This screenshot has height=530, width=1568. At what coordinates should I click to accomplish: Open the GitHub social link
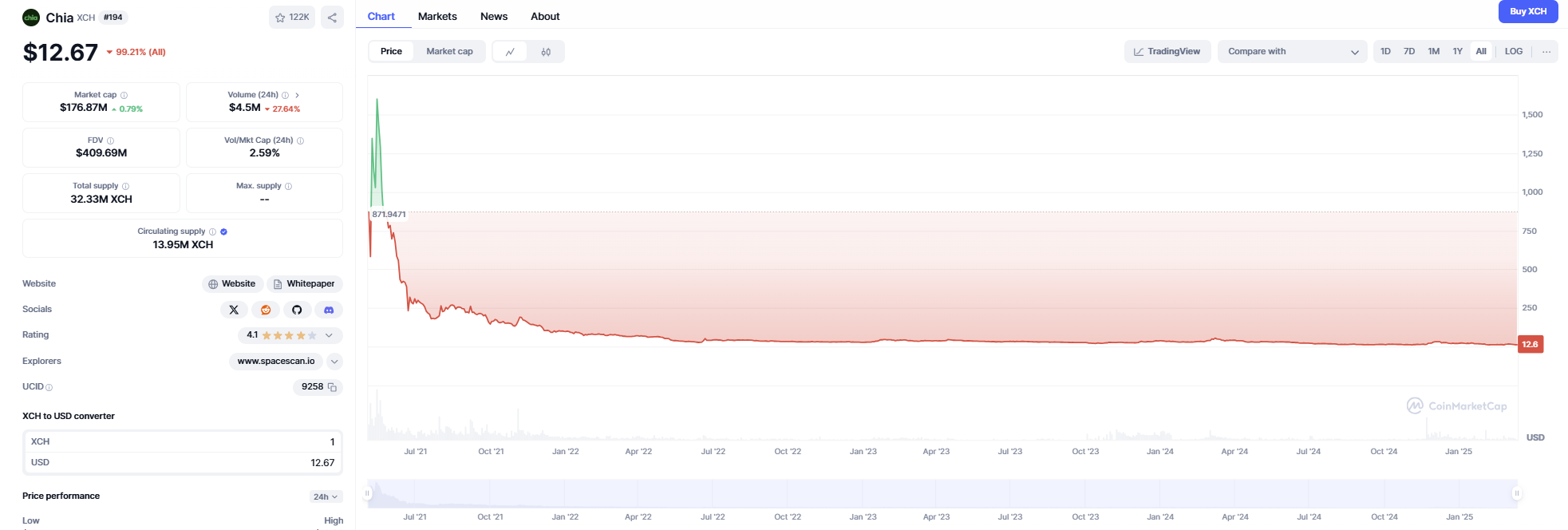pos(297,310)
